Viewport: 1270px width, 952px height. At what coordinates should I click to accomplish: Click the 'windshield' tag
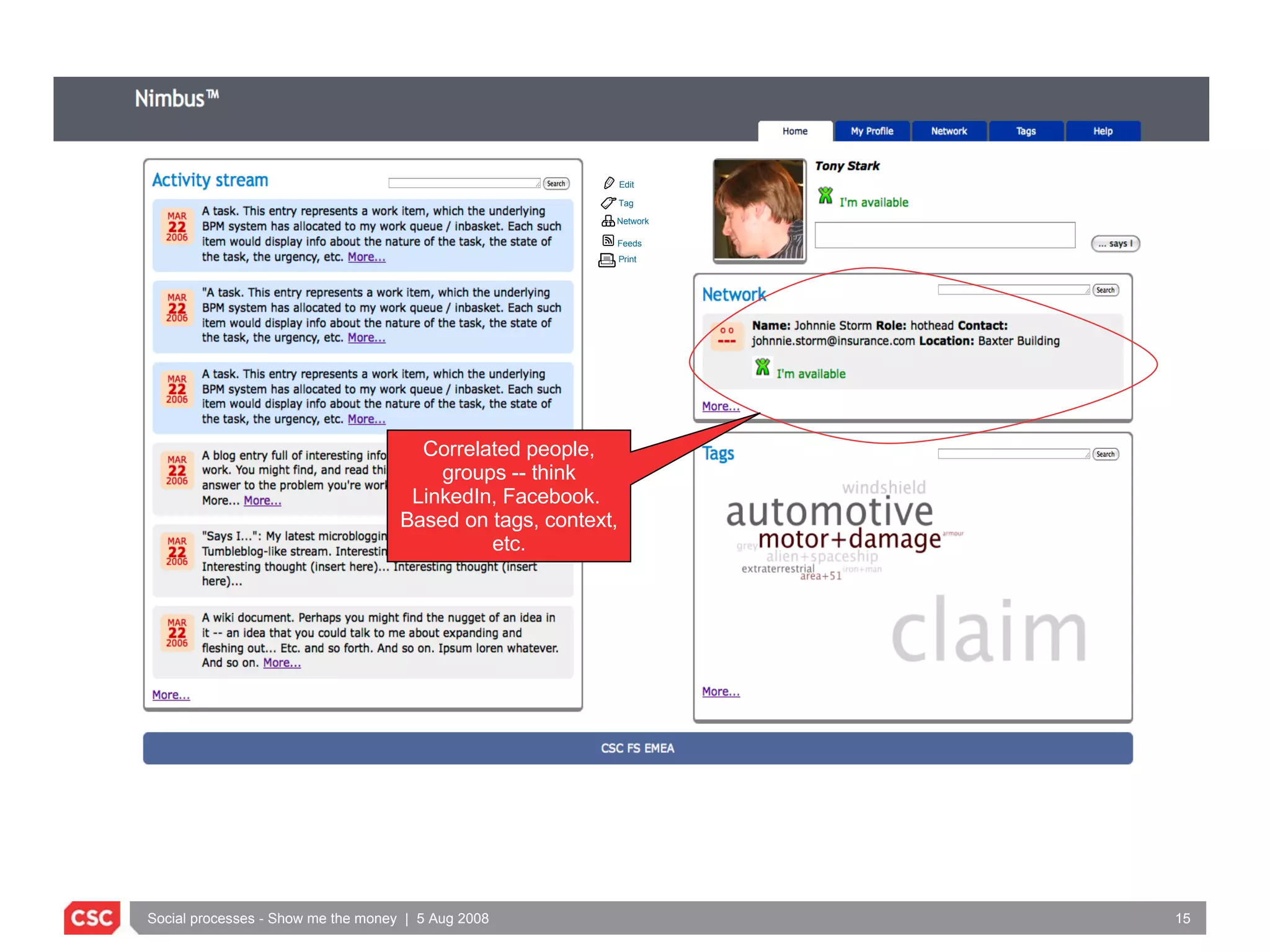point(884,487)
